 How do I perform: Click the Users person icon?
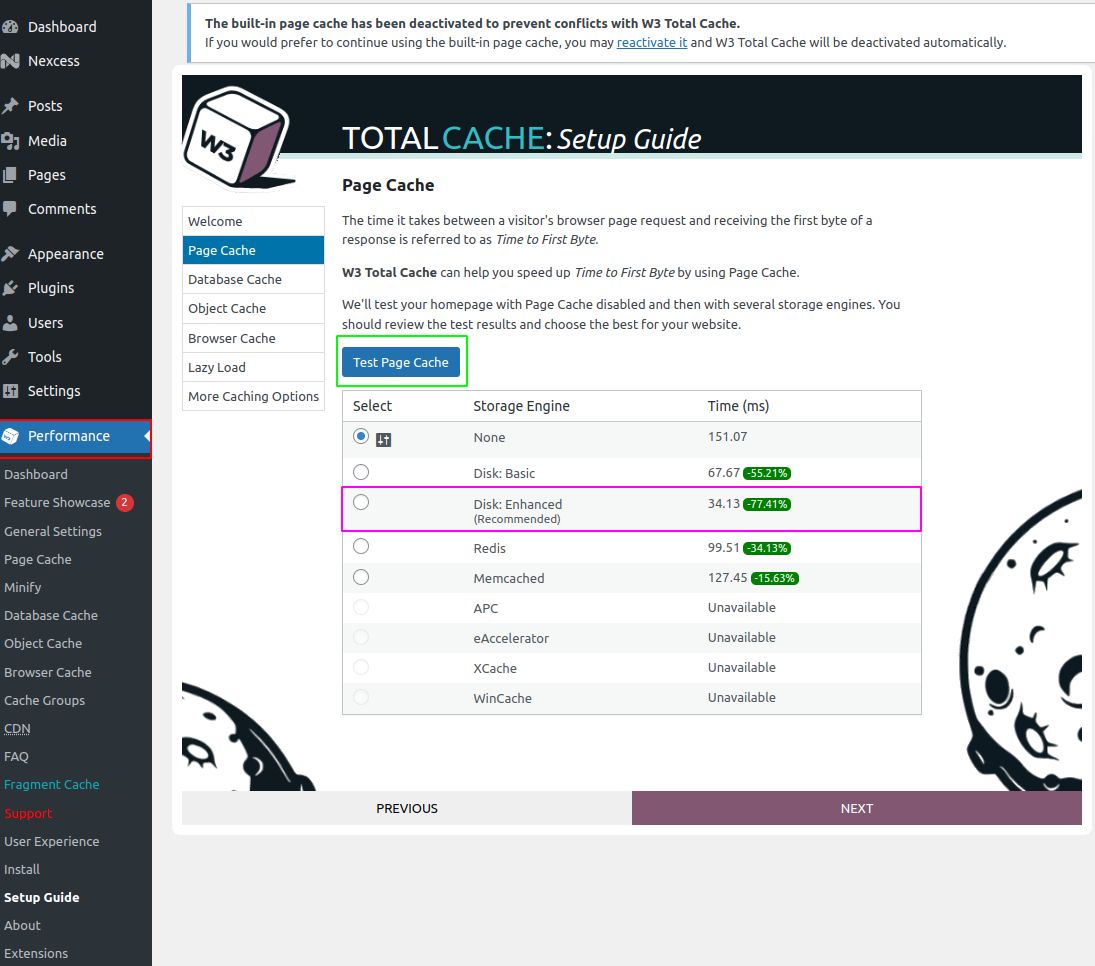click(x=10, y=323)
